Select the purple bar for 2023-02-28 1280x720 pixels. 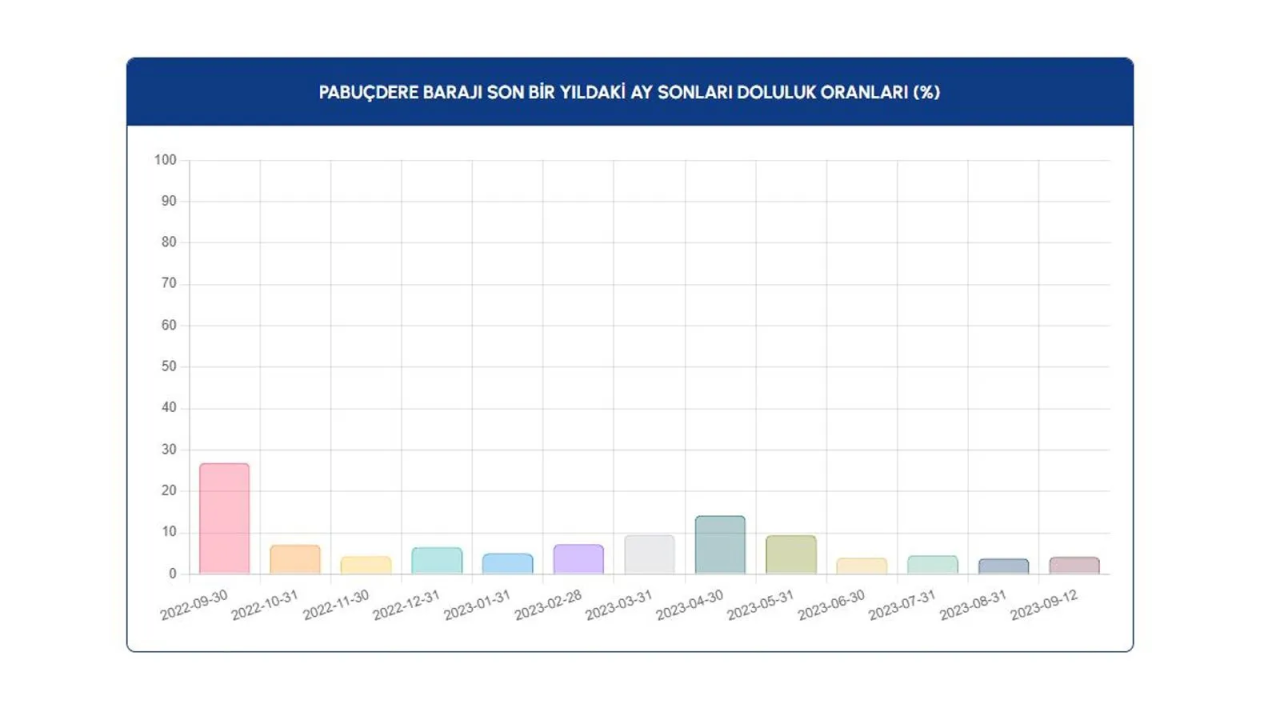[578, 560]
